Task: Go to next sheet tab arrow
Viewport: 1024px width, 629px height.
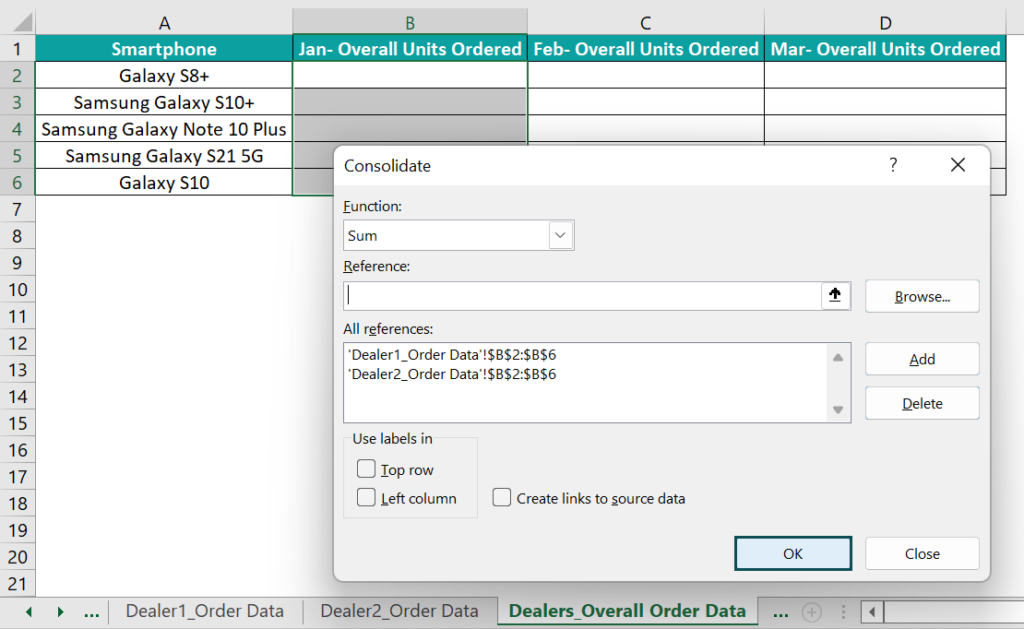Action: click(x=60, y=612)
